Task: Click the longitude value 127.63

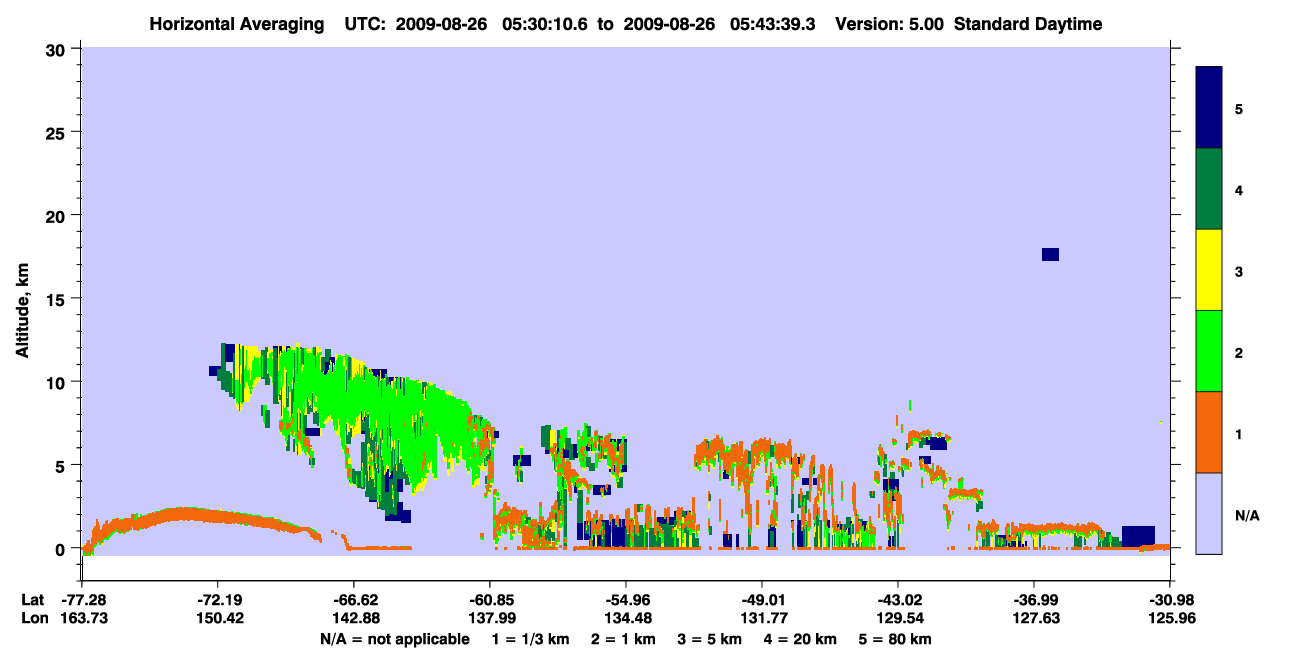Action: (x=1034, y=618)
